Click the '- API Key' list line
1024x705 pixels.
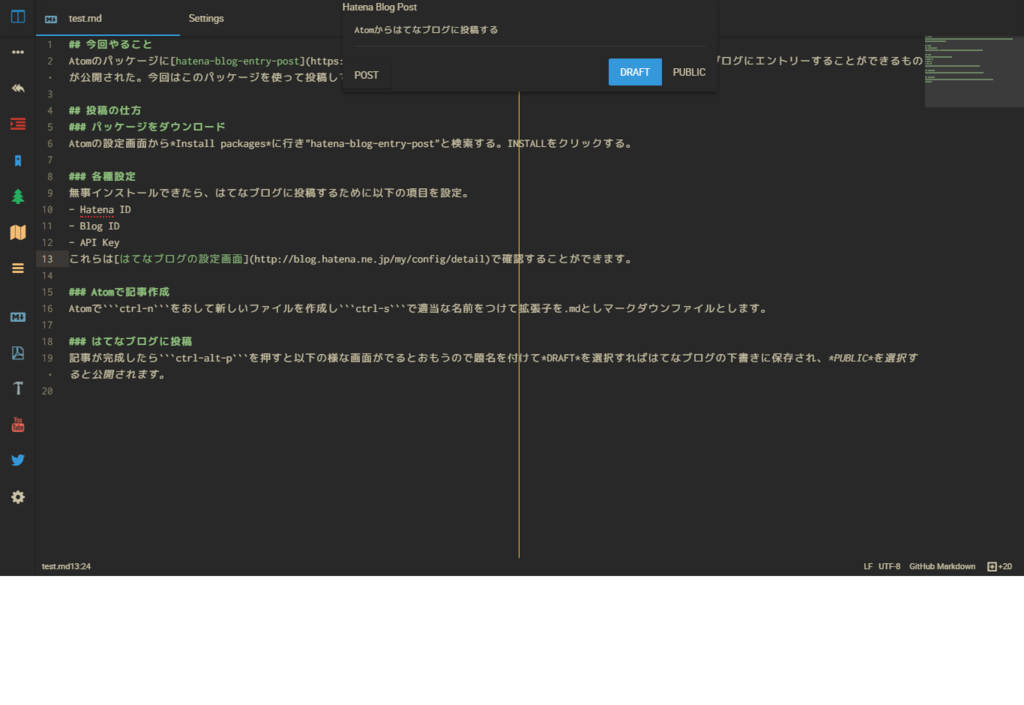click(x=94, y=242)
